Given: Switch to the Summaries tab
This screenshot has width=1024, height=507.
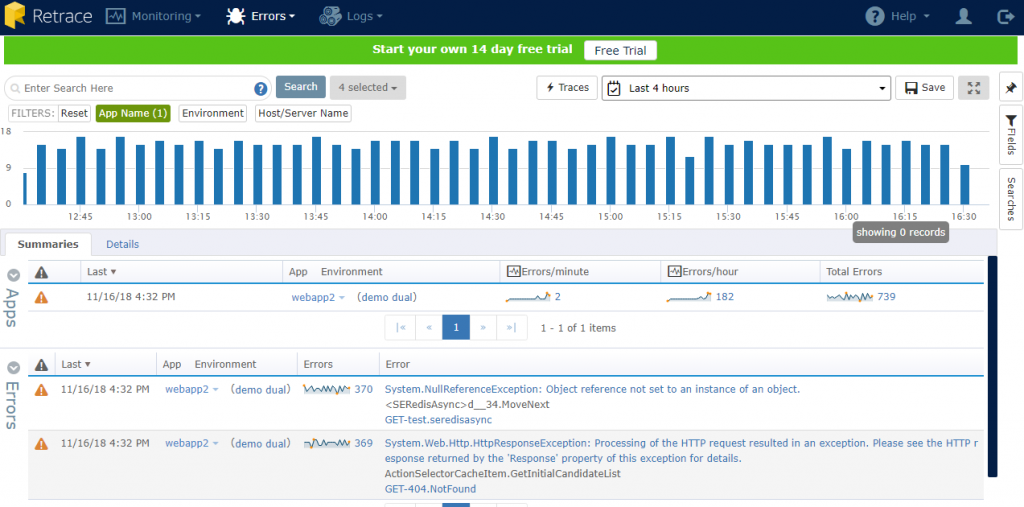Looking at the screenshot, I should coord(48,244).
